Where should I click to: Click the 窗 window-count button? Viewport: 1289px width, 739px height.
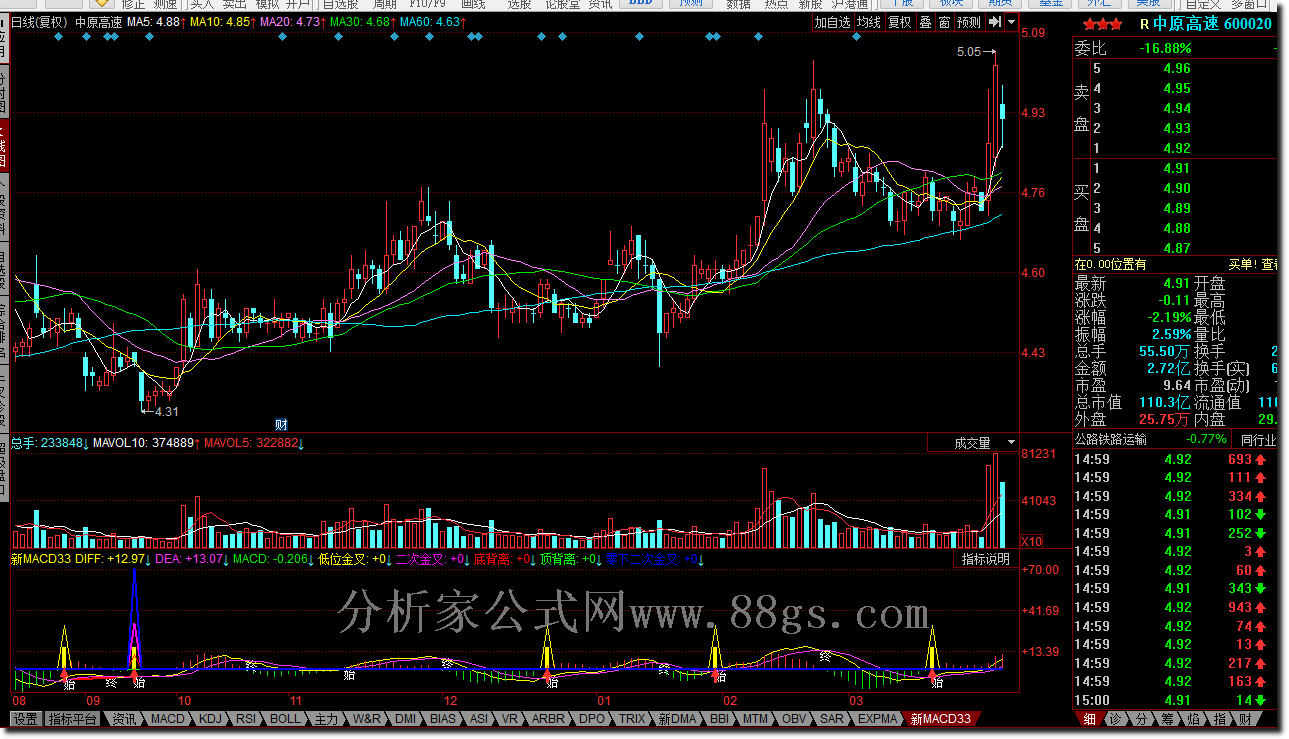(944, 22)
